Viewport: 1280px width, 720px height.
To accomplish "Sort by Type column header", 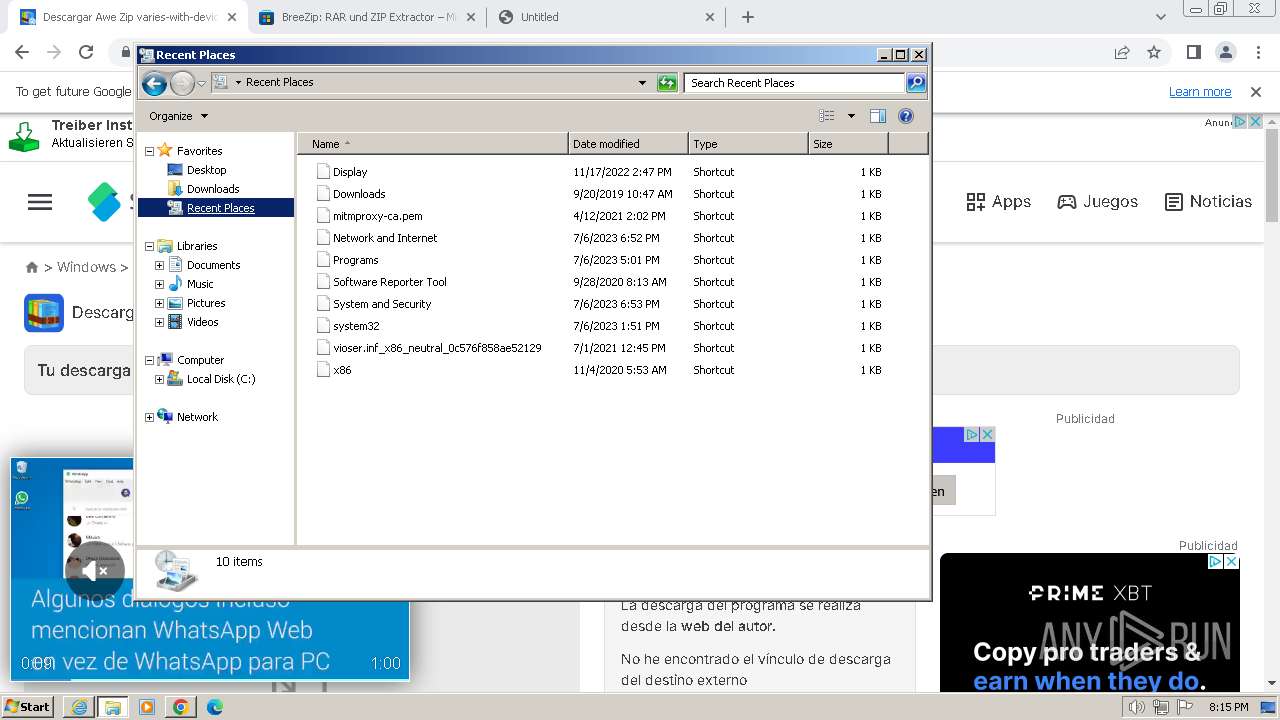I will click(x=748, y=144).
